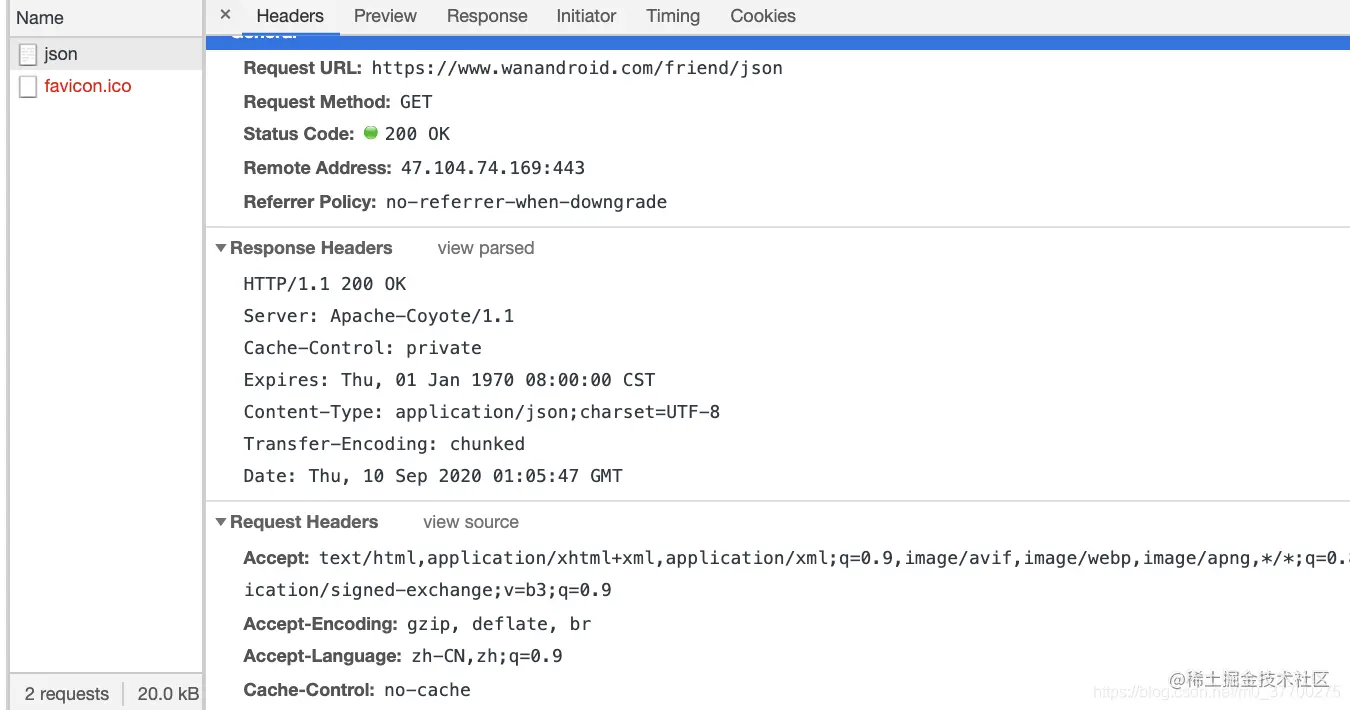Click view parsed link
The width and height of the screenshot is (1350, 710).
click(486, 248)
